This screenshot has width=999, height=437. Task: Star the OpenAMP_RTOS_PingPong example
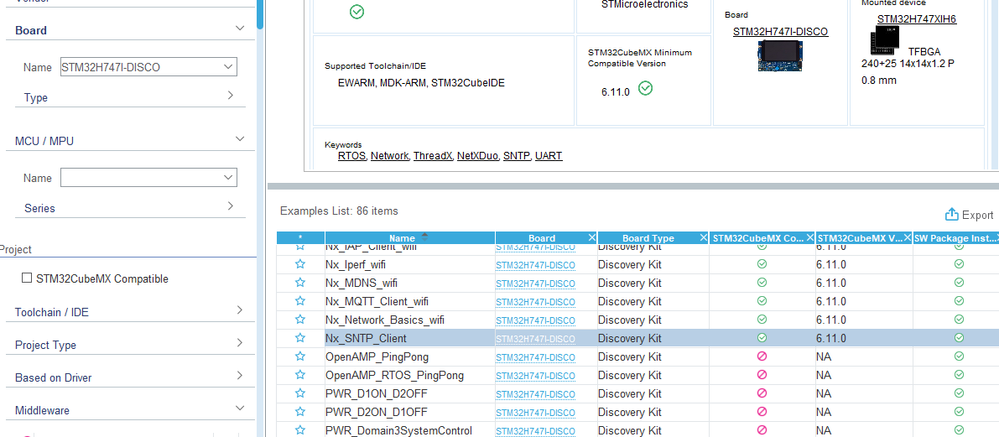pyautogui.click(x=300, y=375)
